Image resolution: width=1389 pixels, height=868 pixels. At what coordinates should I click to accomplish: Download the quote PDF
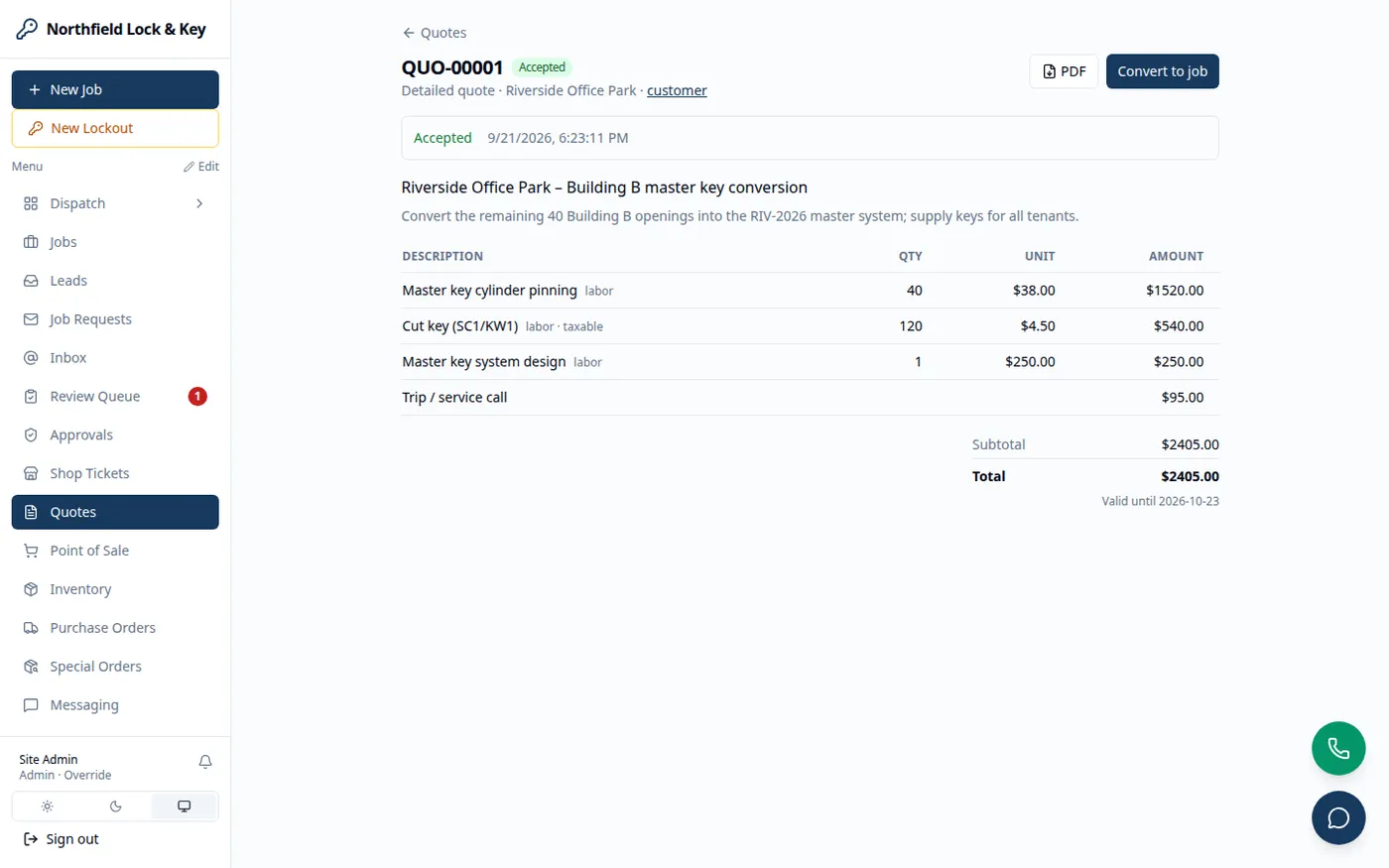[1064, 71]
